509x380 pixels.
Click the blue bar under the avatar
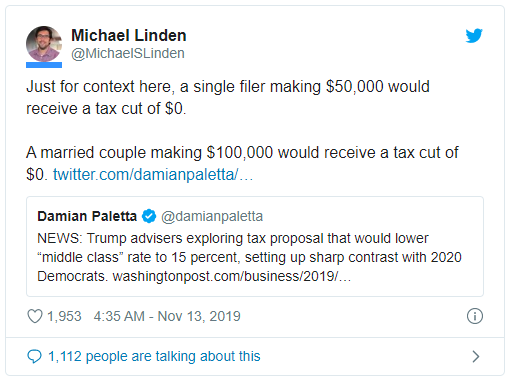[44, 65]
